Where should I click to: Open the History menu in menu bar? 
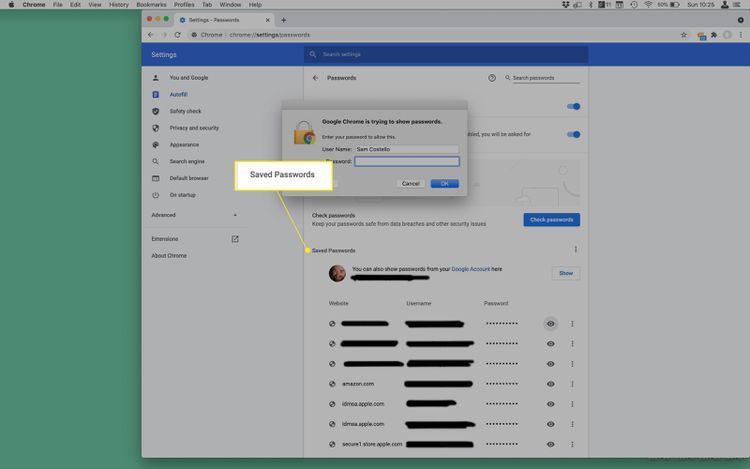tap(118, 5)
